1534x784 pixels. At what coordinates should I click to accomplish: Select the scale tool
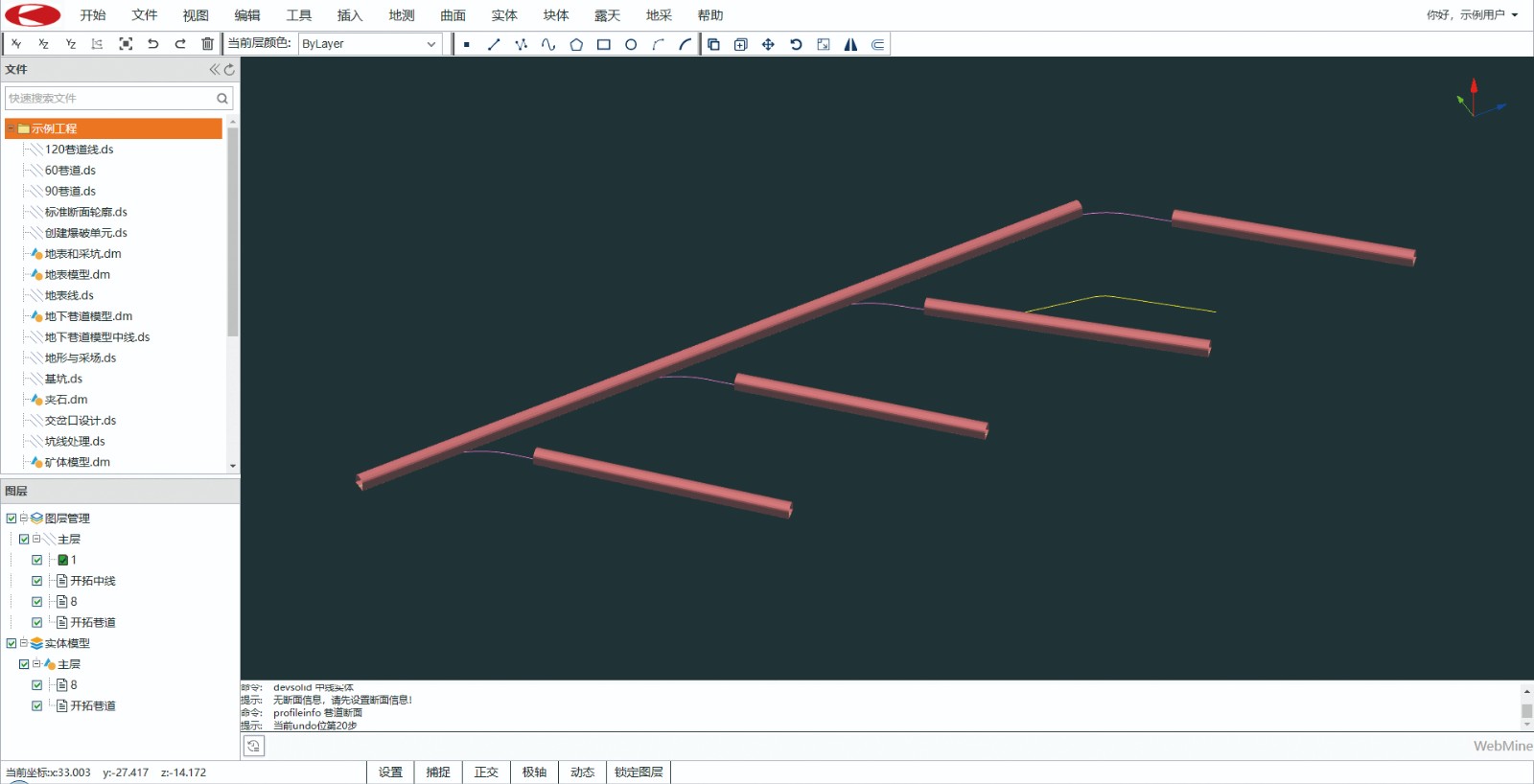click(823, 44)
